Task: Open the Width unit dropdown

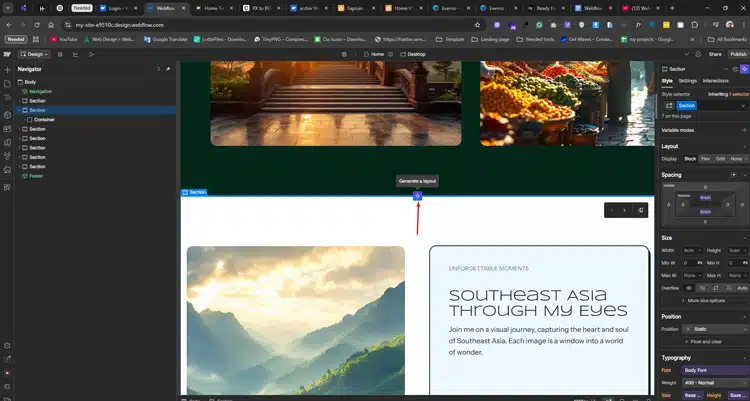Action: 700,250
